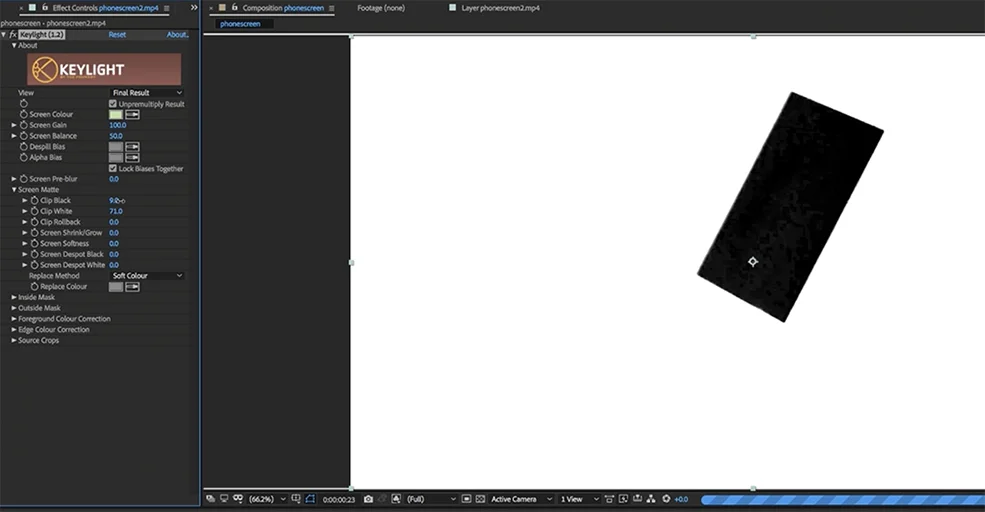Toggle pixel aspect ratio correction icon
985x512 pixels.
pos(609,499)
